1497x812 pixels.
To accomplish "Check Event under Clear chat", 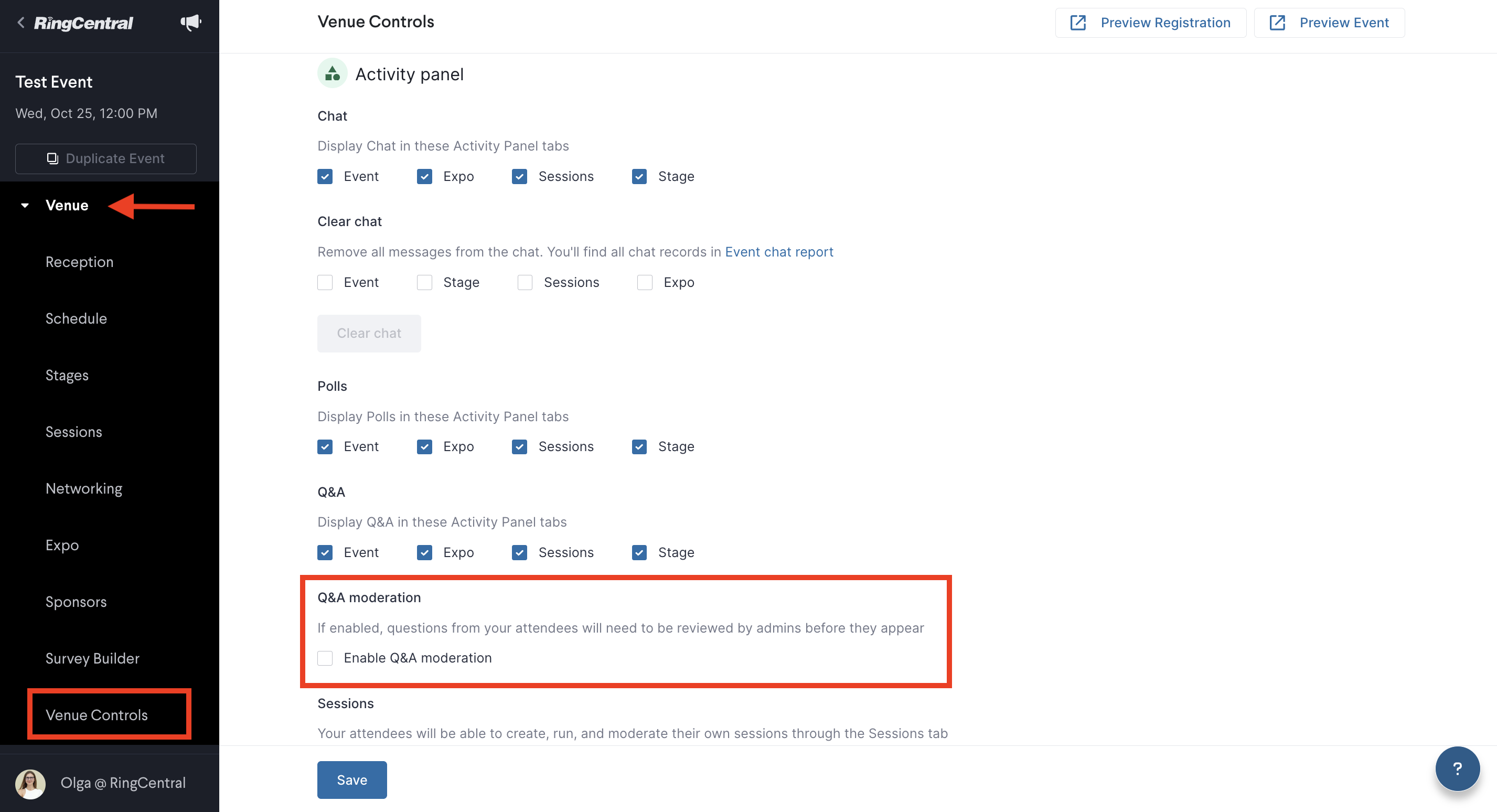I will coord(325,283).
